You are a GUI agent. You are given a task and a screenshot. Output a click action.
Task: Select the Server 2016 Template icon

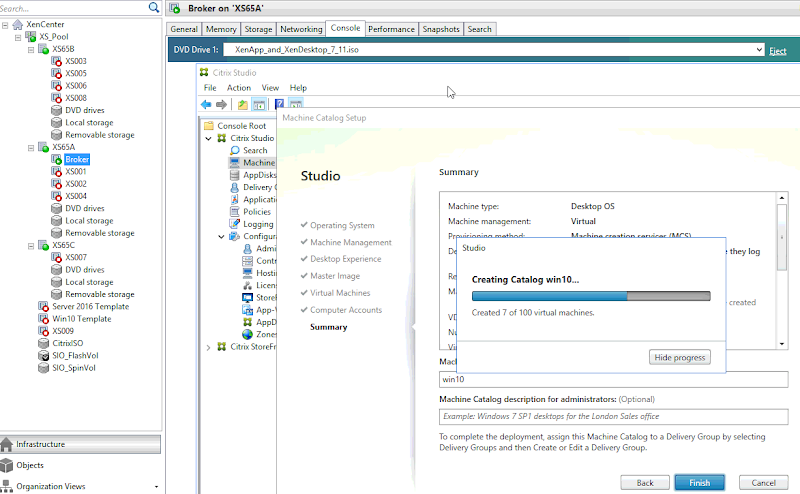pos(44,306)
